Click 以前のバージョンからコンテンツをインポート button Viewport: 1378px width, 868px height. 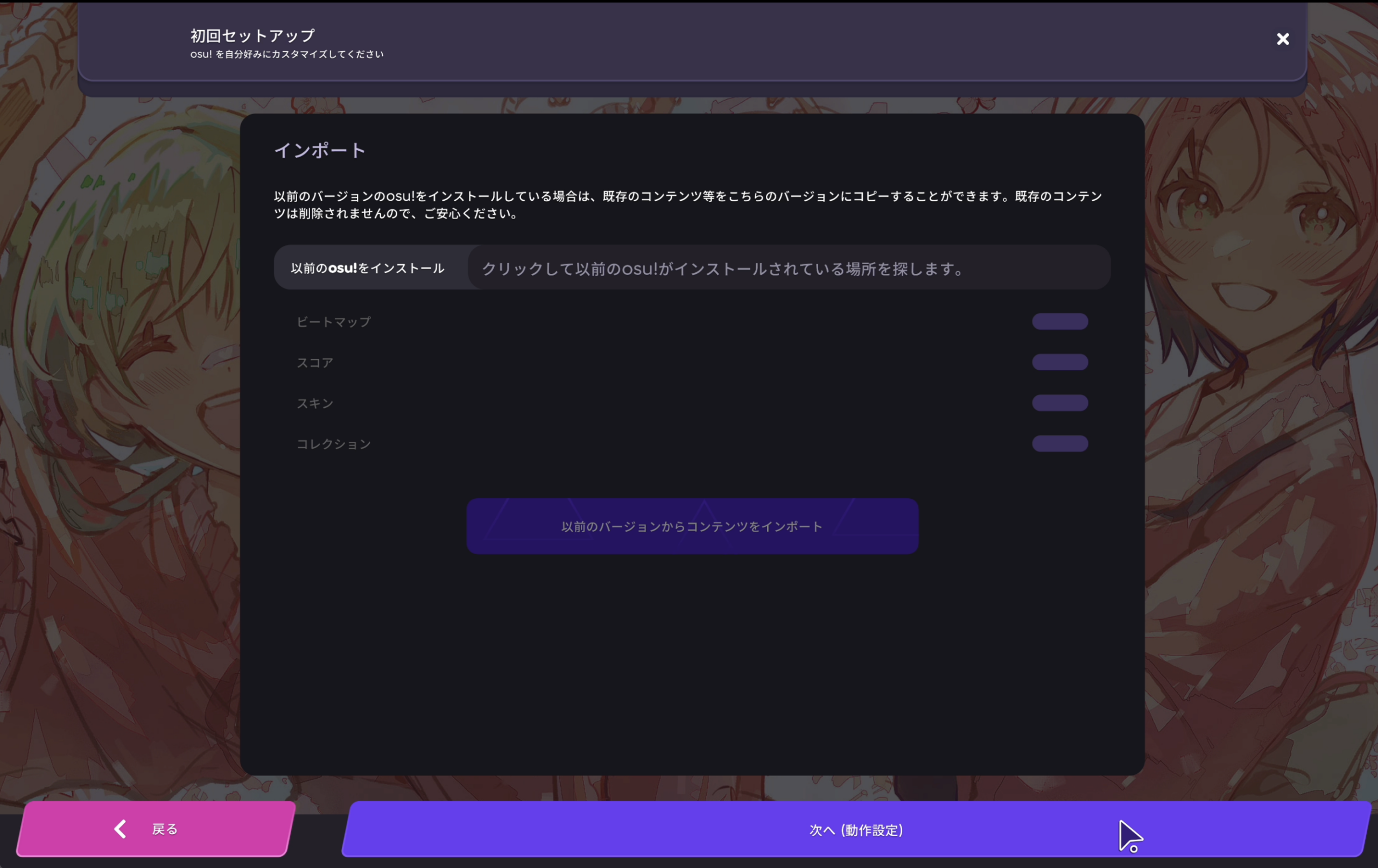(692, 526)
